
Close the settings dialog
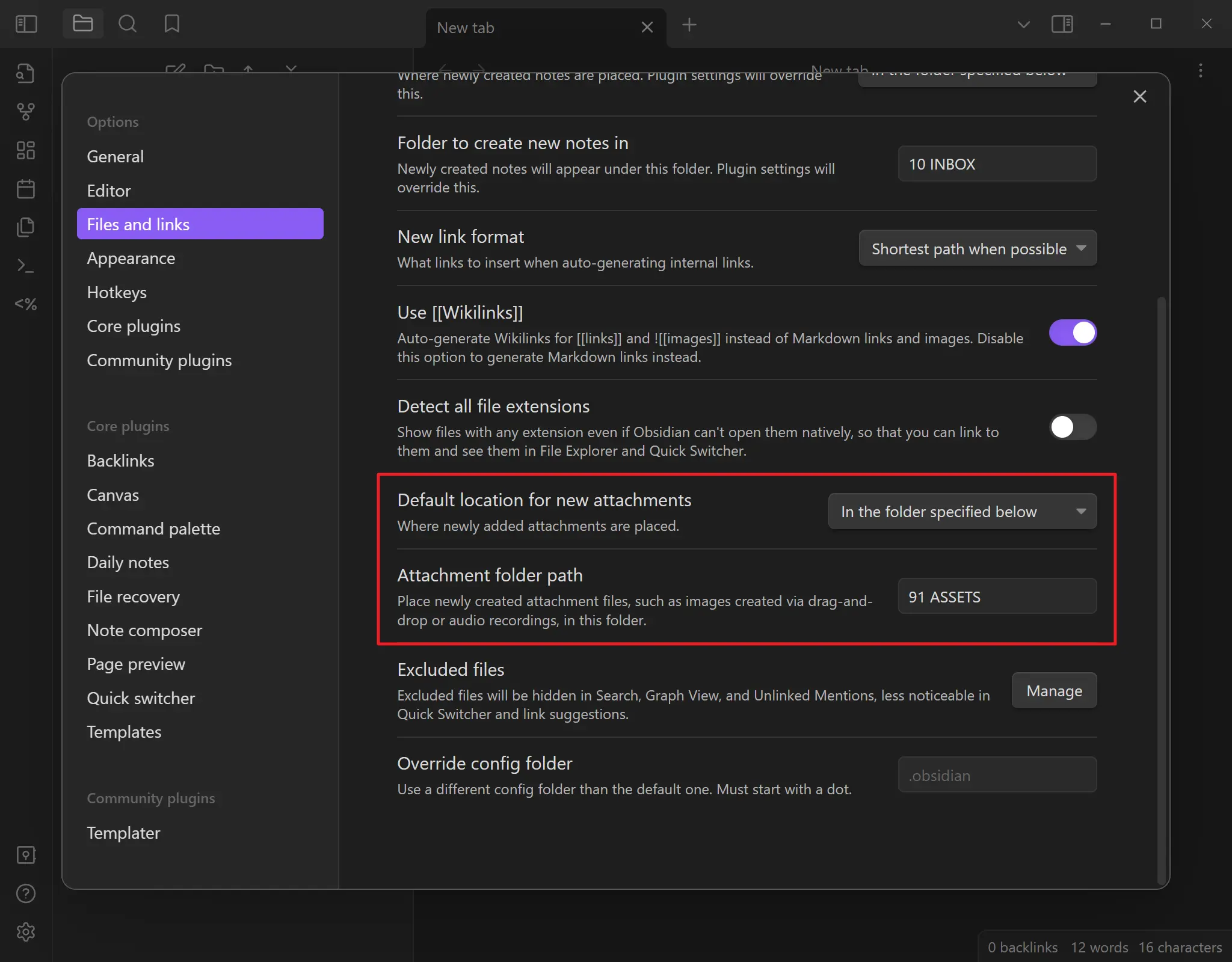pos(1139,96)
